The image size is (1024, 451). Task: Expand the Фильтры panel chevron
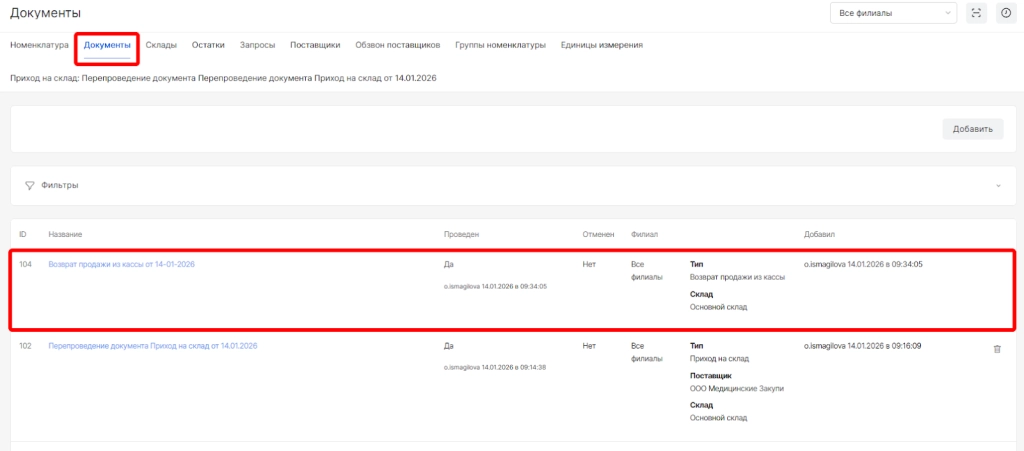[997, 185]
